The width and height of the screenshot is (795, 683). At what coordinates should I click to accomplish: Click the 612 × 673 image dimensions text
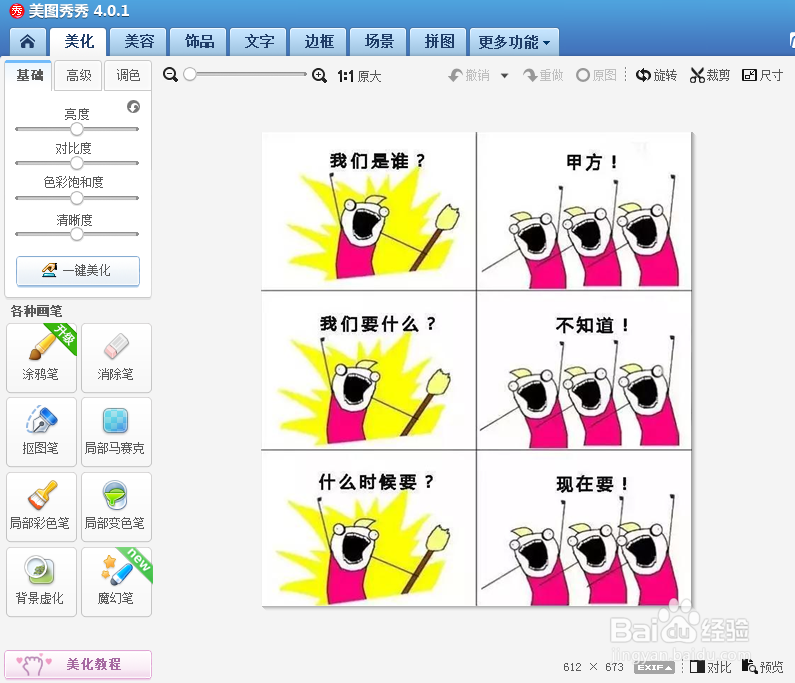(x=593, y=667)
